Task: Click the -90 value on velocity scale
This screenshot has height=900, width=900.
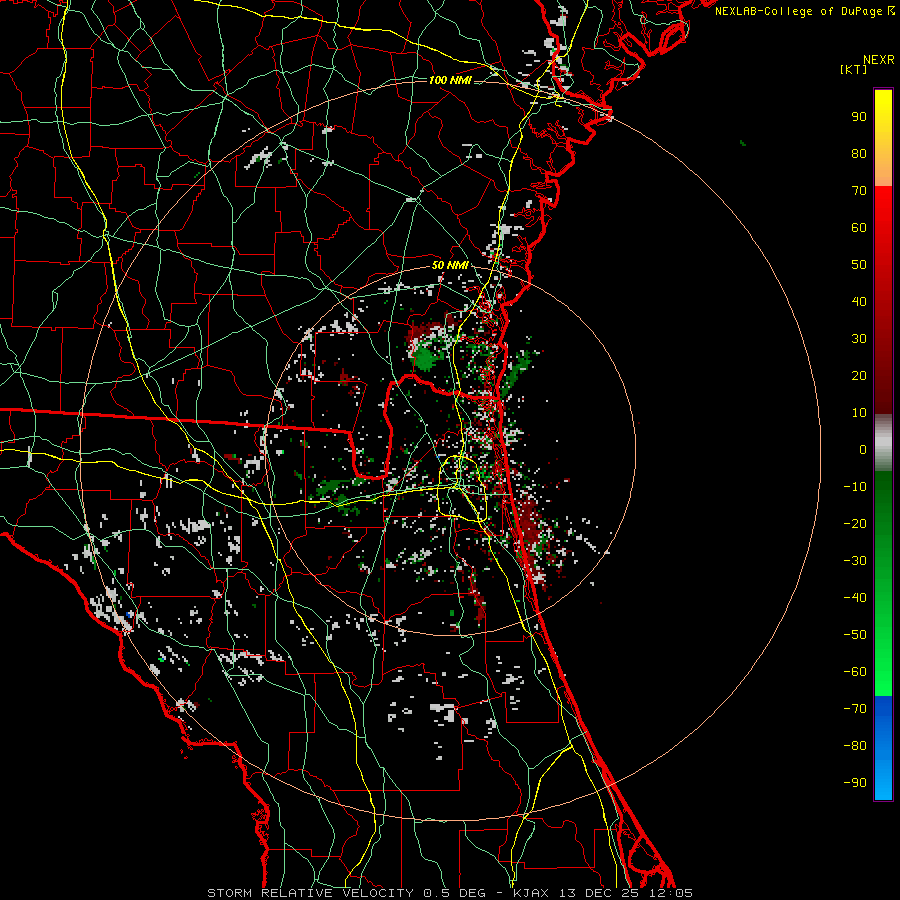Action: 855,783
